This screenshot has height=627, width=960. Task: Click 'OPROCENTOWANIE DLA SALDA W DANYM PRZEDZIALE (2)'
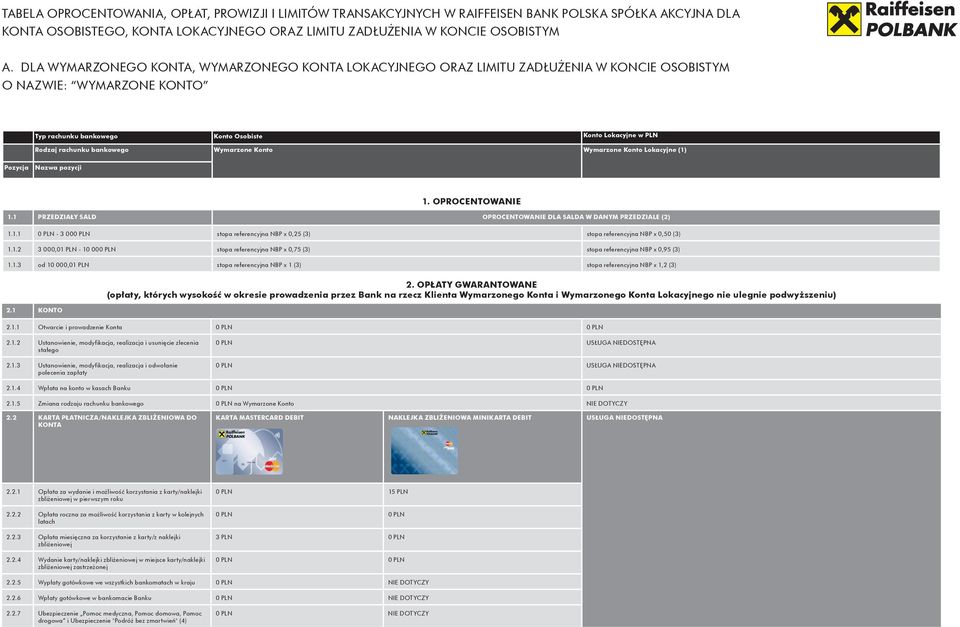point(576,217)
